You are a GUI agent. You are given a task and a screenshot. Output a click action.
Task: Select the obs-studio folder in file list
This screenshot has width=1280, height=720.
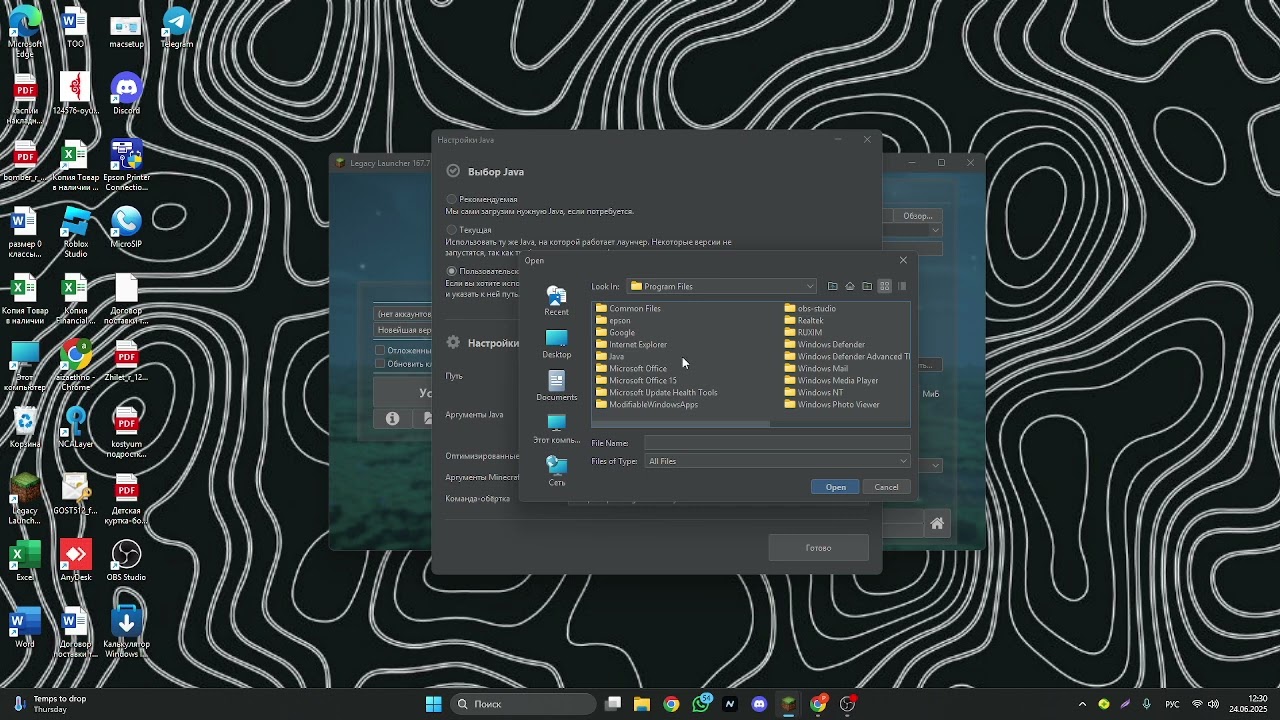[810, 308]
